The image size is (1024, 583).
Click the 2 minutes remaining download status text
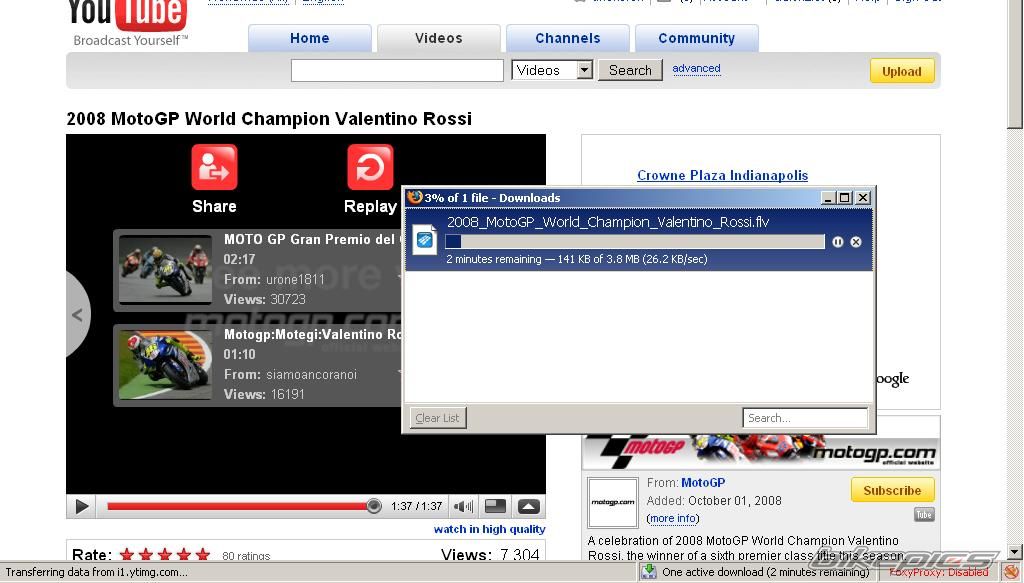click(x=577, y=259)
